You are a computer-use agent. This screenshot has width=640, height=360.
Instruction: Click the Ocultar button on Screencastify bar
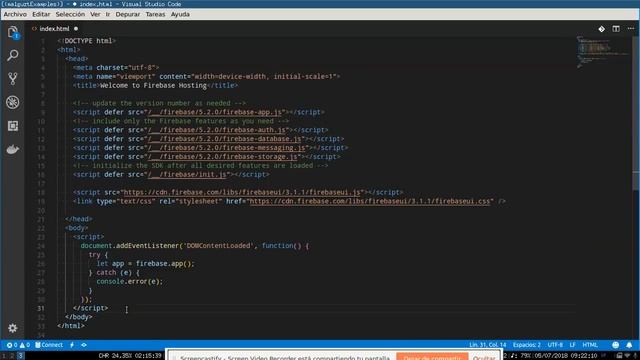coord(484,357)
